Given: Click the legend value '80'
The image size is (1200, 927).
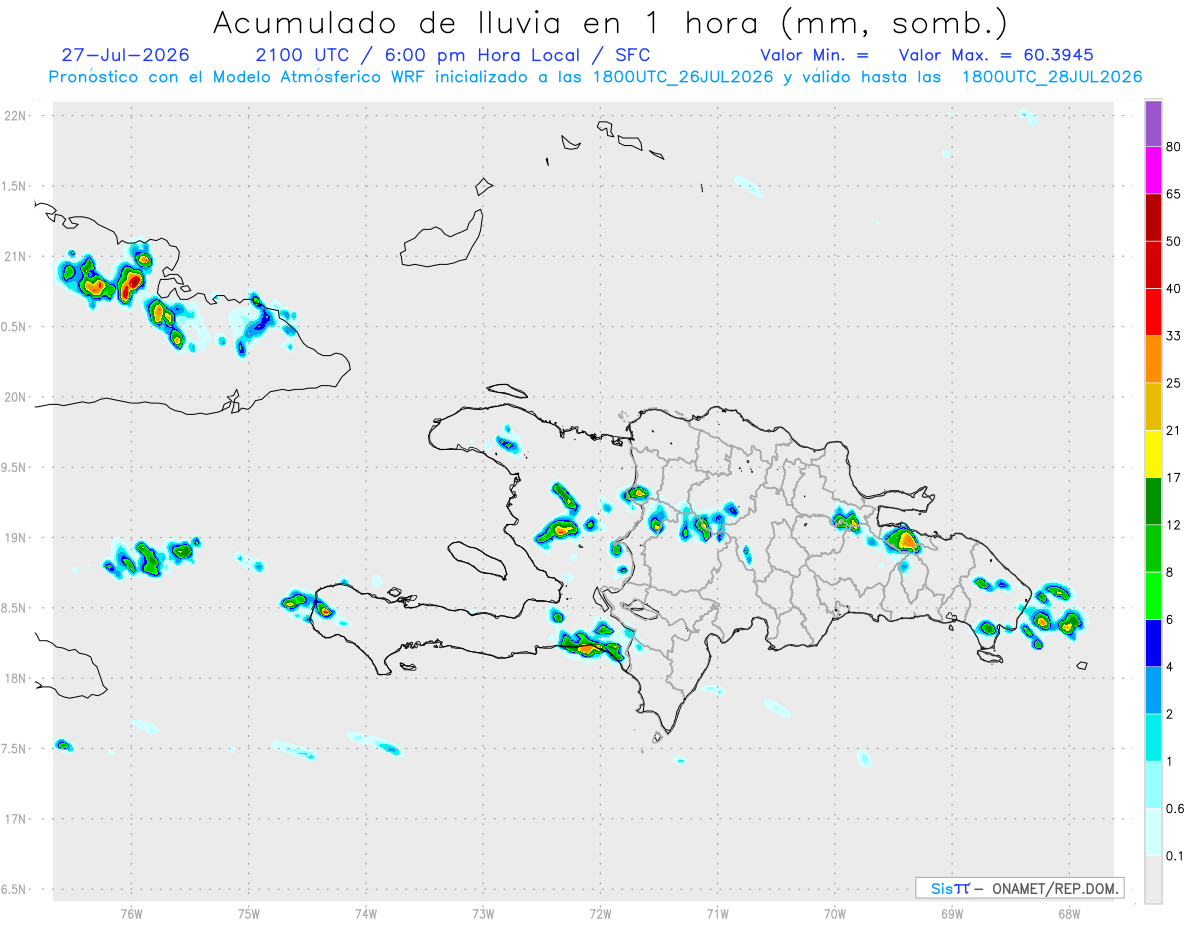Looking at the screenshot, I should click(x=1174, y=147).
